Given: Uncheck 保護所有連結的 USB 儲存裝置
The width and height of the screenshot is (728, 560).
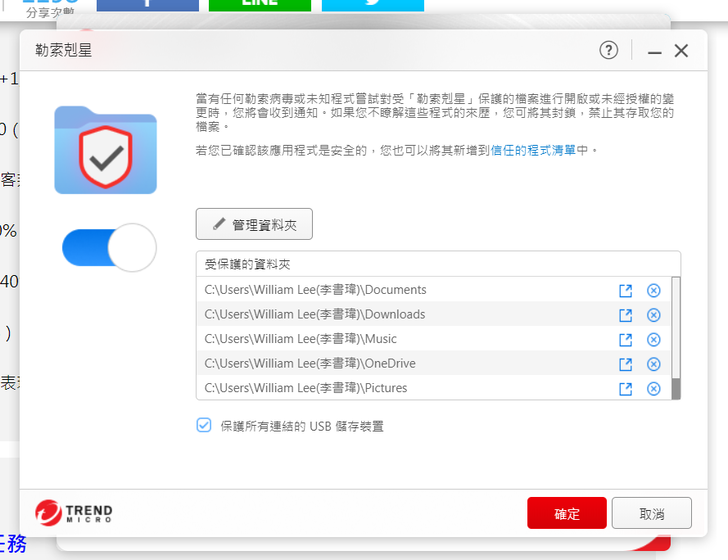Looking at the screenshot, I should point(204,425).
